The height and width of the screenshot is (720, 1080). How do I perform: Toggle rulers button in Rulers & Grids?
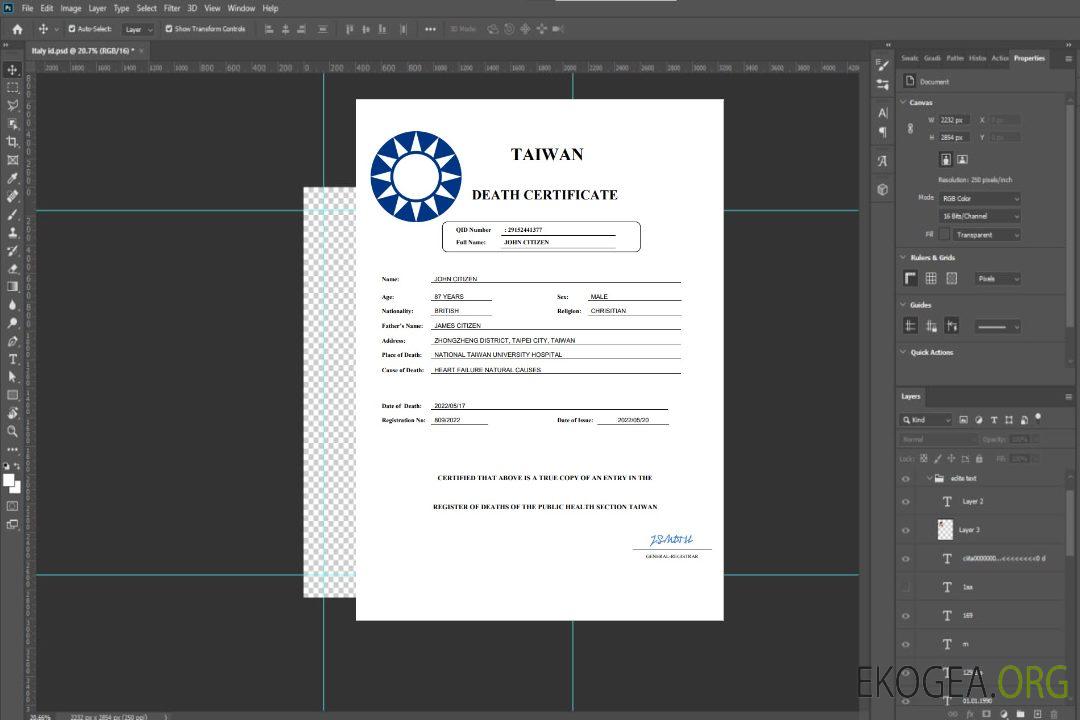point(911,278)
